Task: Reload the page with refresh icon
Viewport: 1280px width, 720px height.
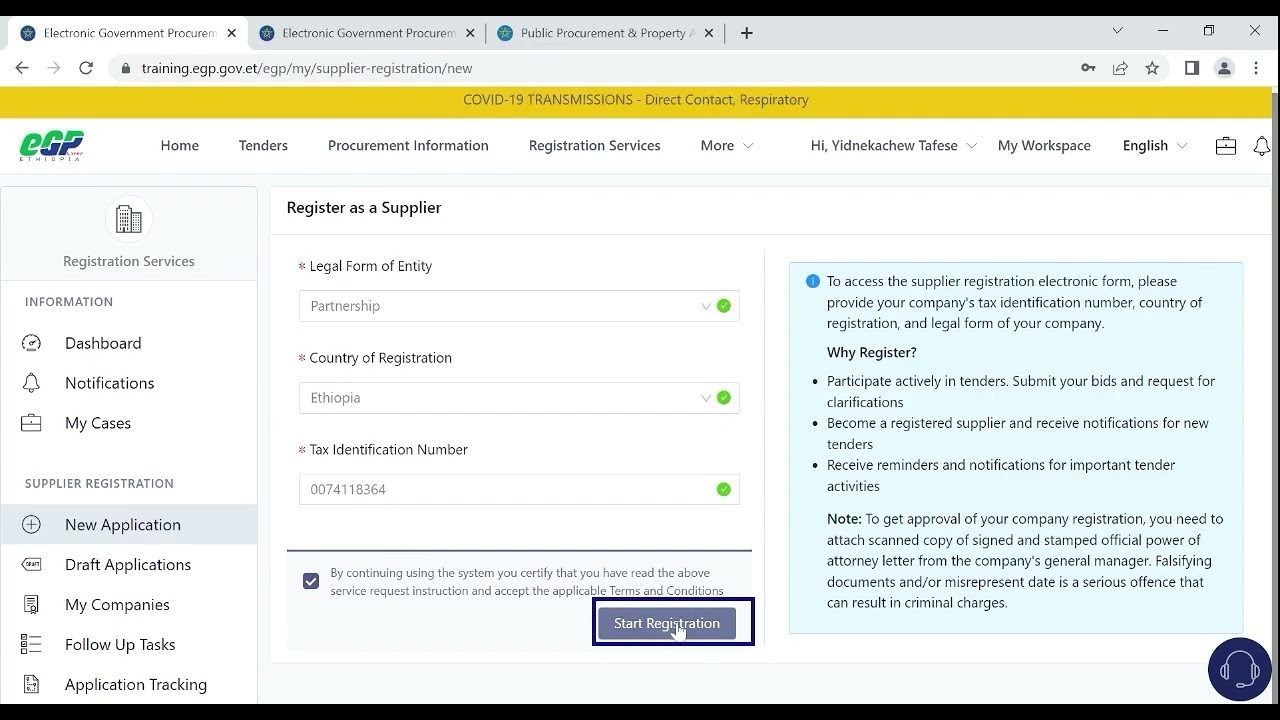Action: [x=86, y=68]
